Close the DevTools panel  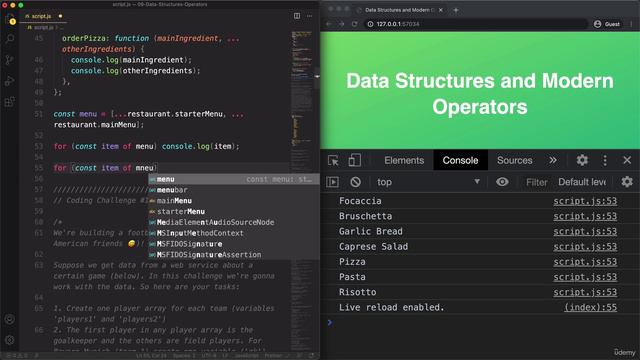click(x=627, y=160)
